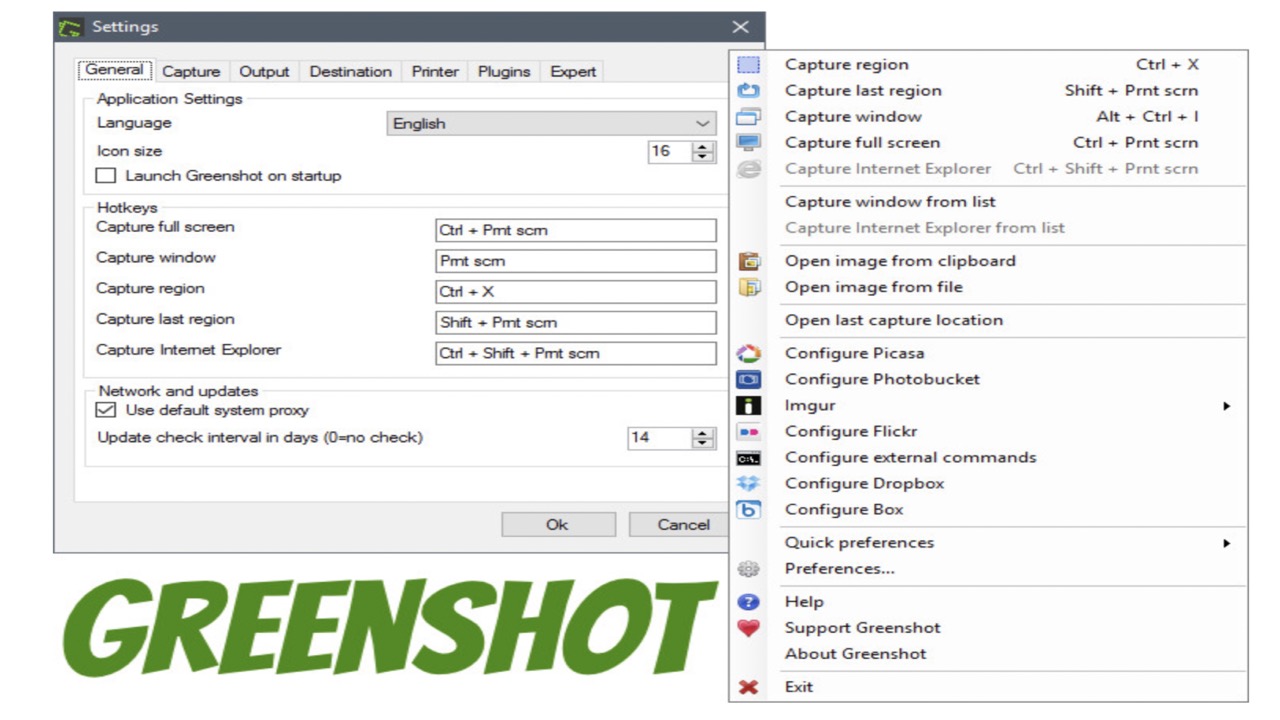Switch to the General tab
1280x720 pixels.
click(x=114, y=71)
